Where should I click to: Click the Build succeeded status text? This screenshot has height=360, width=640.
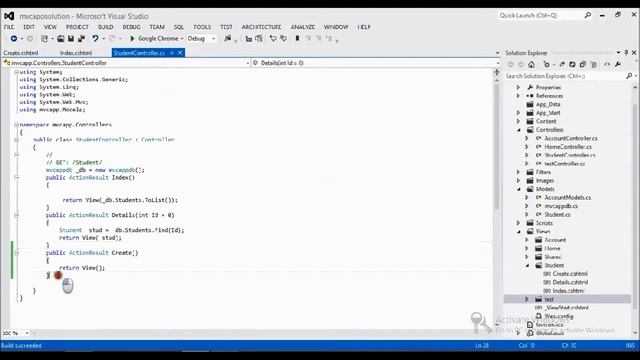22,345
